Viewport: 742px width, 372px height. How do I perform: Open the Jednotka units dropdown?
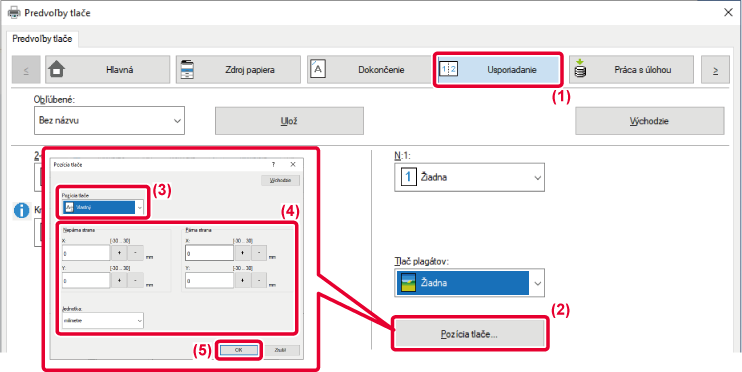tap(103, 320)
